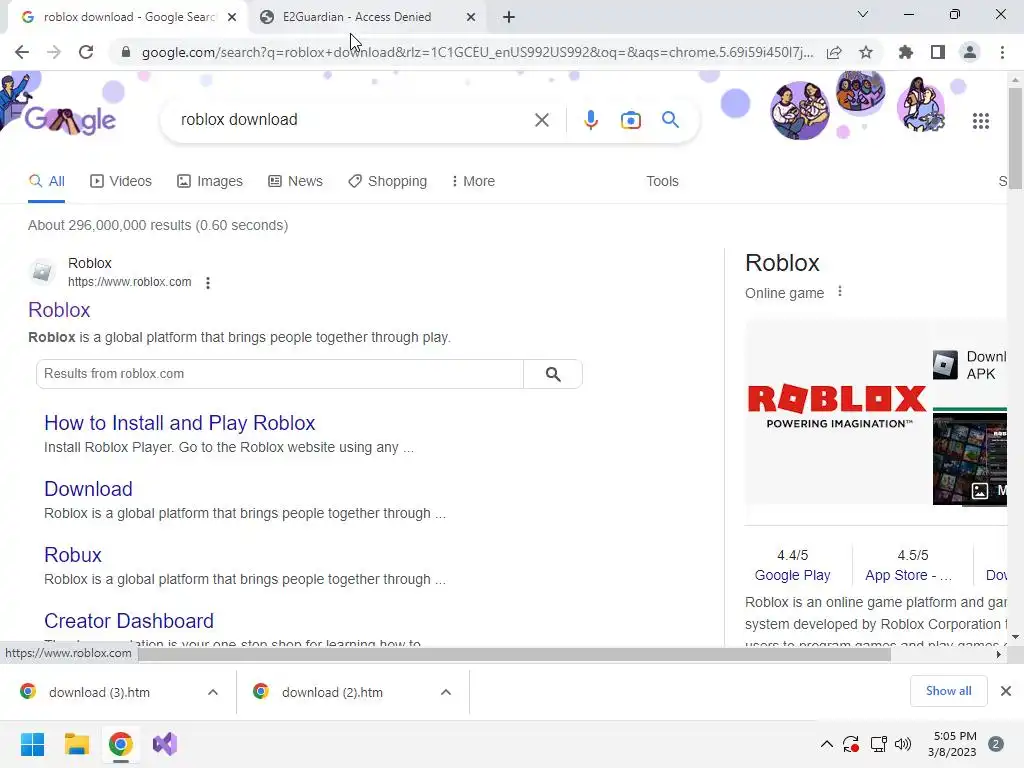Submit search with the blue magnifier

[670, 120]
